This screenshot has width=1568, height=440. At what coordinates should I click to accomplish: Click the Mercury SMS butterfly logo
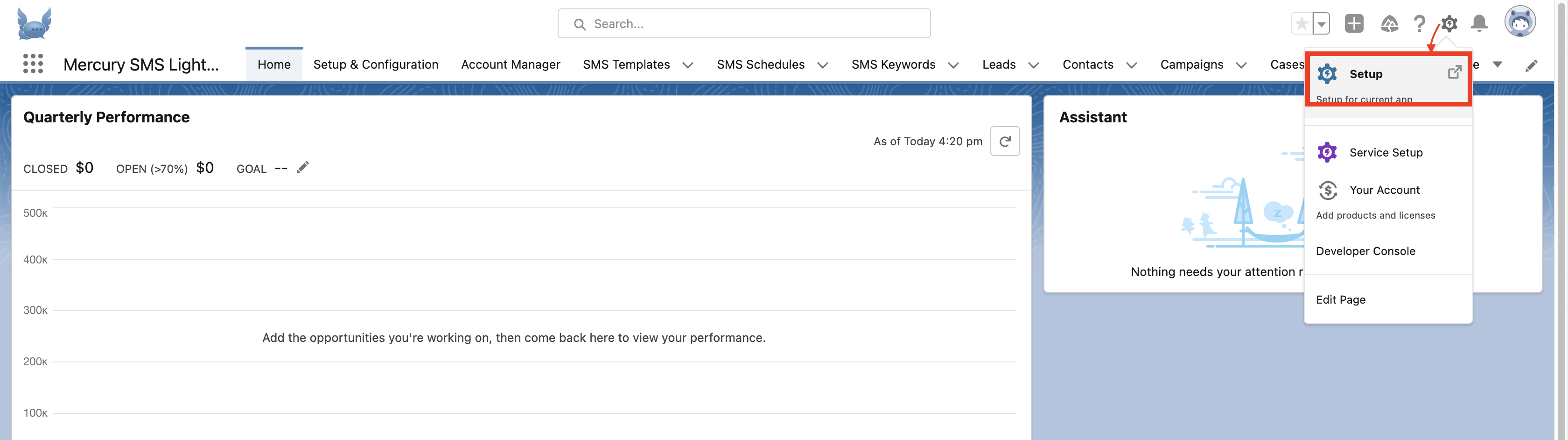click(34, 23)
